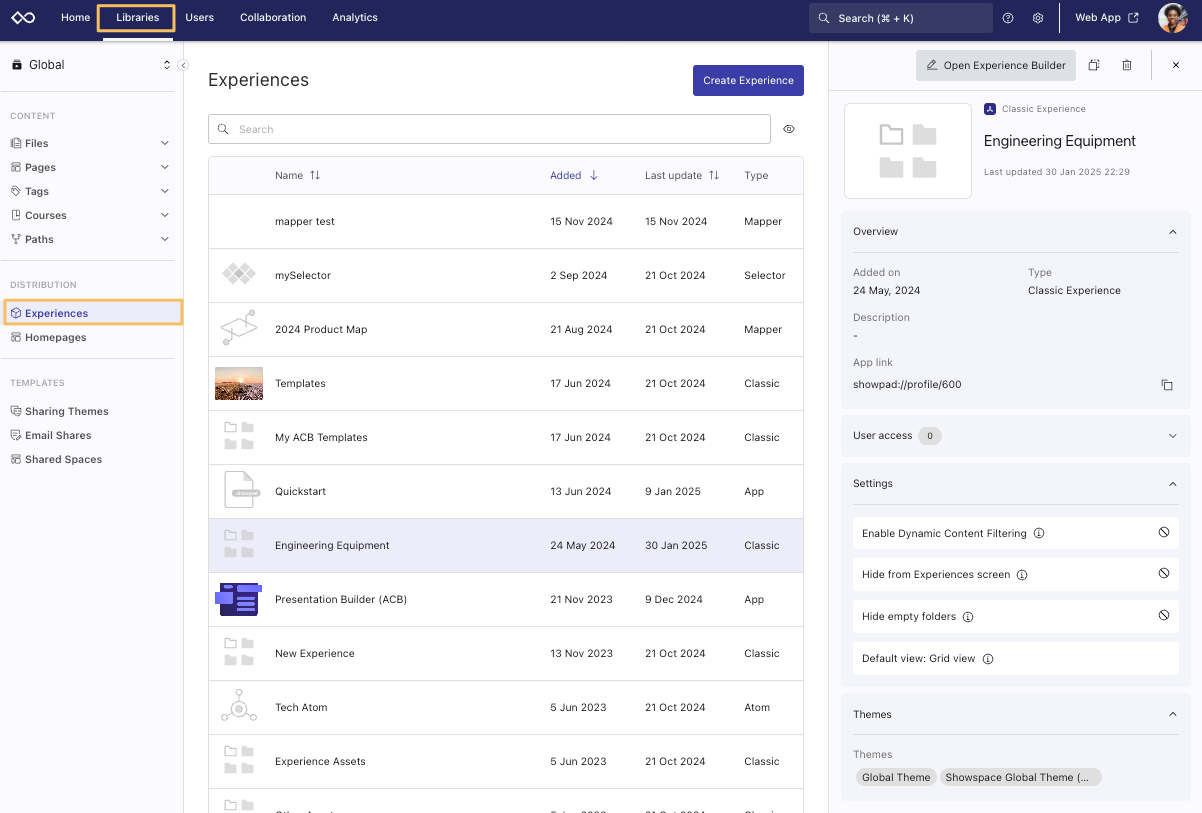Sort by Added column arrow
This screenshot has width=1202, height=813.
(594, 175)
